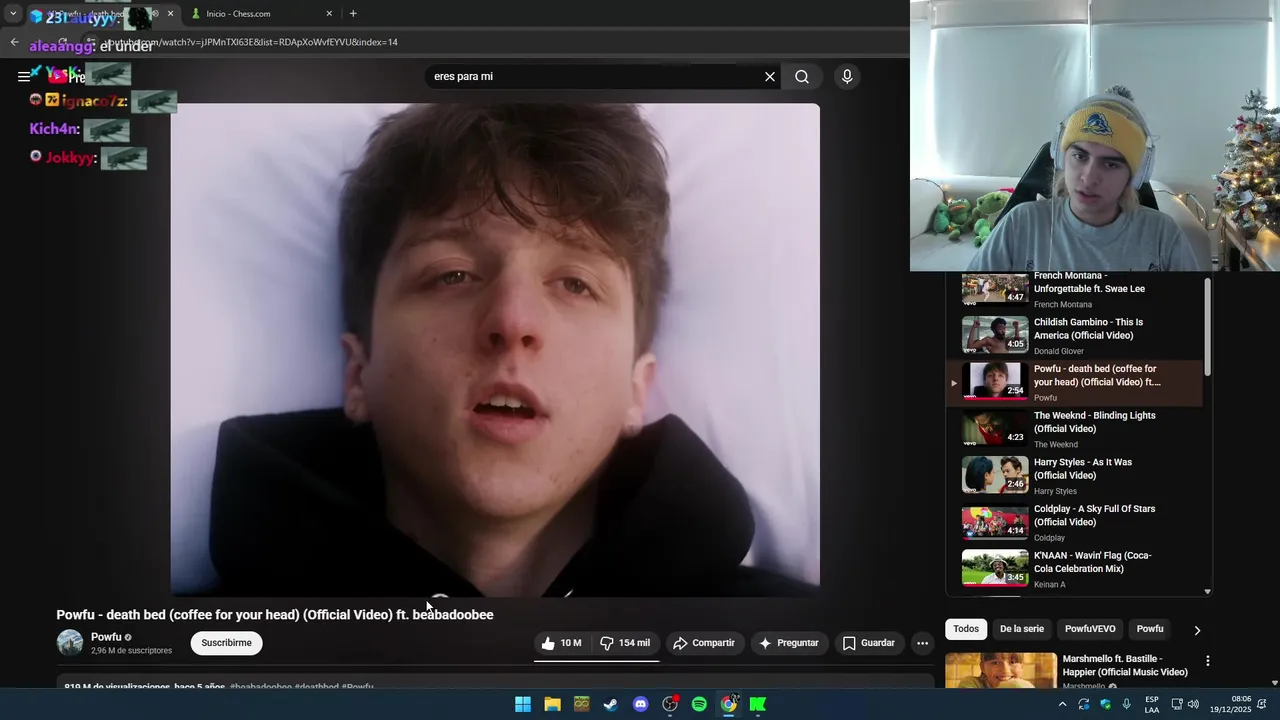Screen dimensions: 1280x720
Task: Close the Inicio - Chess.com tab
Action: [329, 14]
